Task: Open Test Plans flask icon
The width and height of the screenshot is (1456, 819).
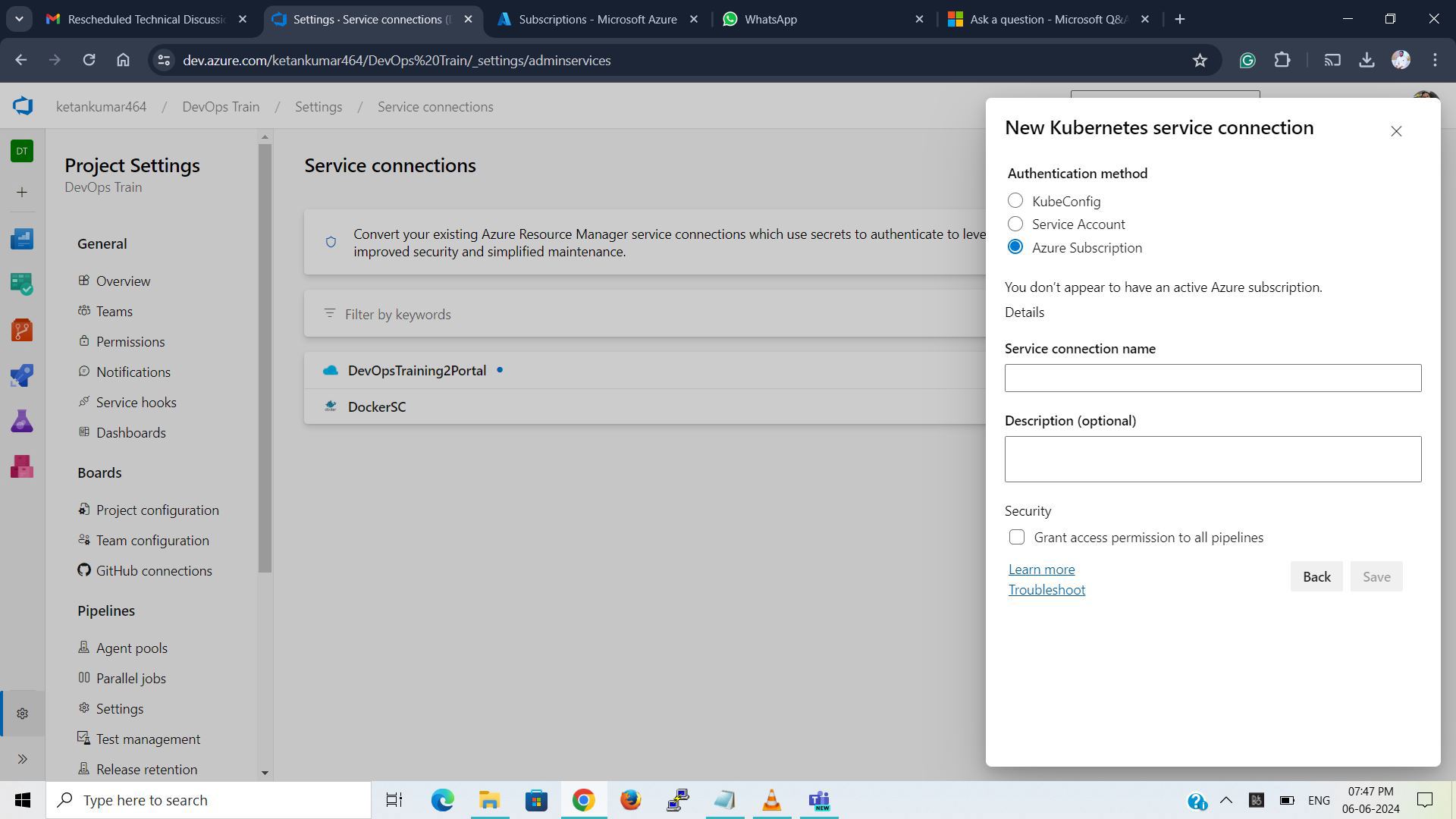Action: pos(22,421)
